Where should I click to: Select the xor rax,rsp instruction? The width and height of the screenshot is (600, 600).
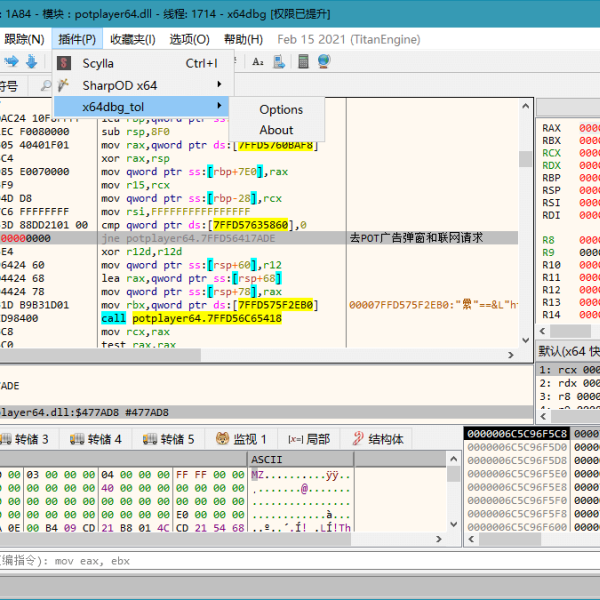(135, 158)
